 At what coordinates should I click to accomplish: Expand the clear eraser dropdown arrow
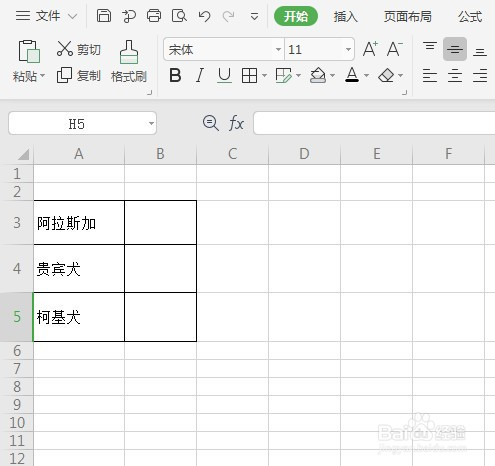click(x=400, y=76)
